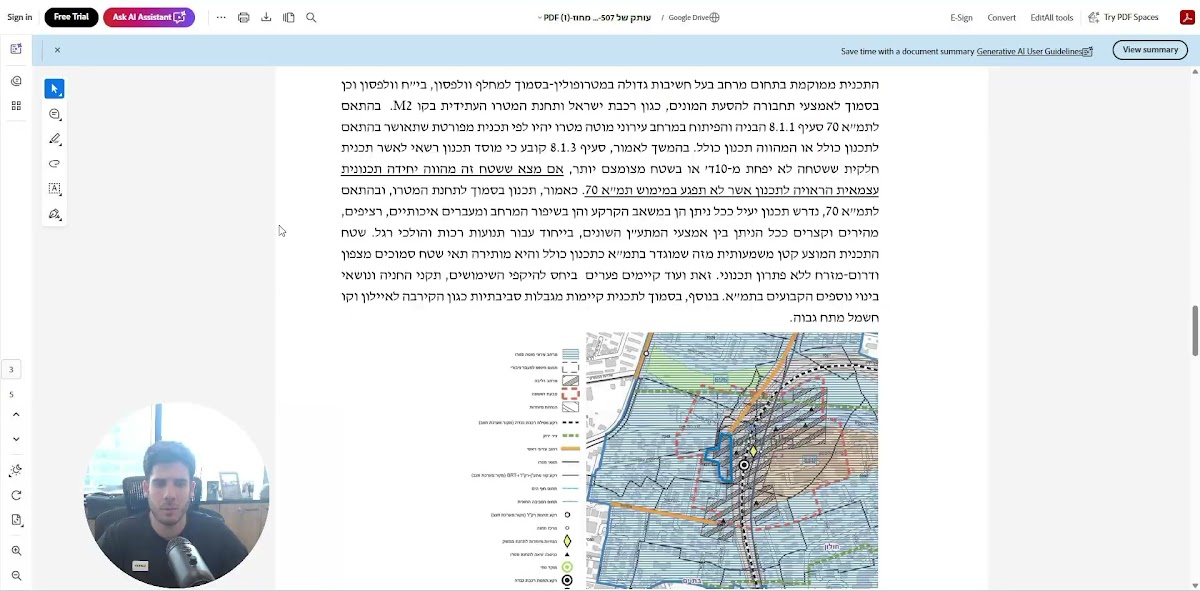
Task: Activate the freehand draw lasso tool
Action: coord(54,164)
